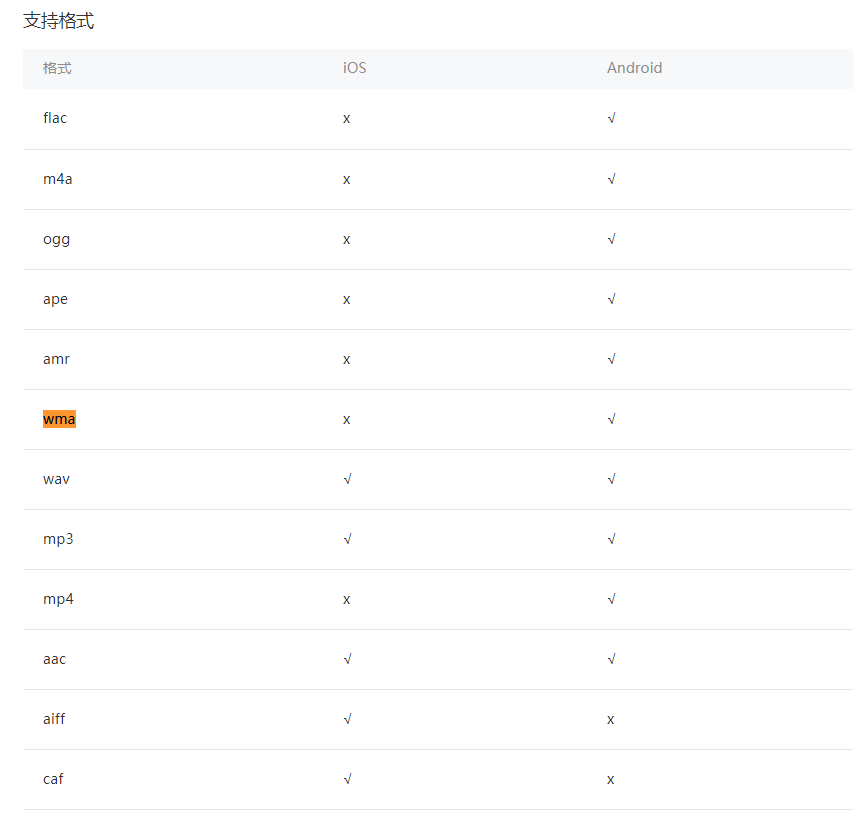Select the ogg format cell
Screen dimensions: 853x813
coord(57,239)
